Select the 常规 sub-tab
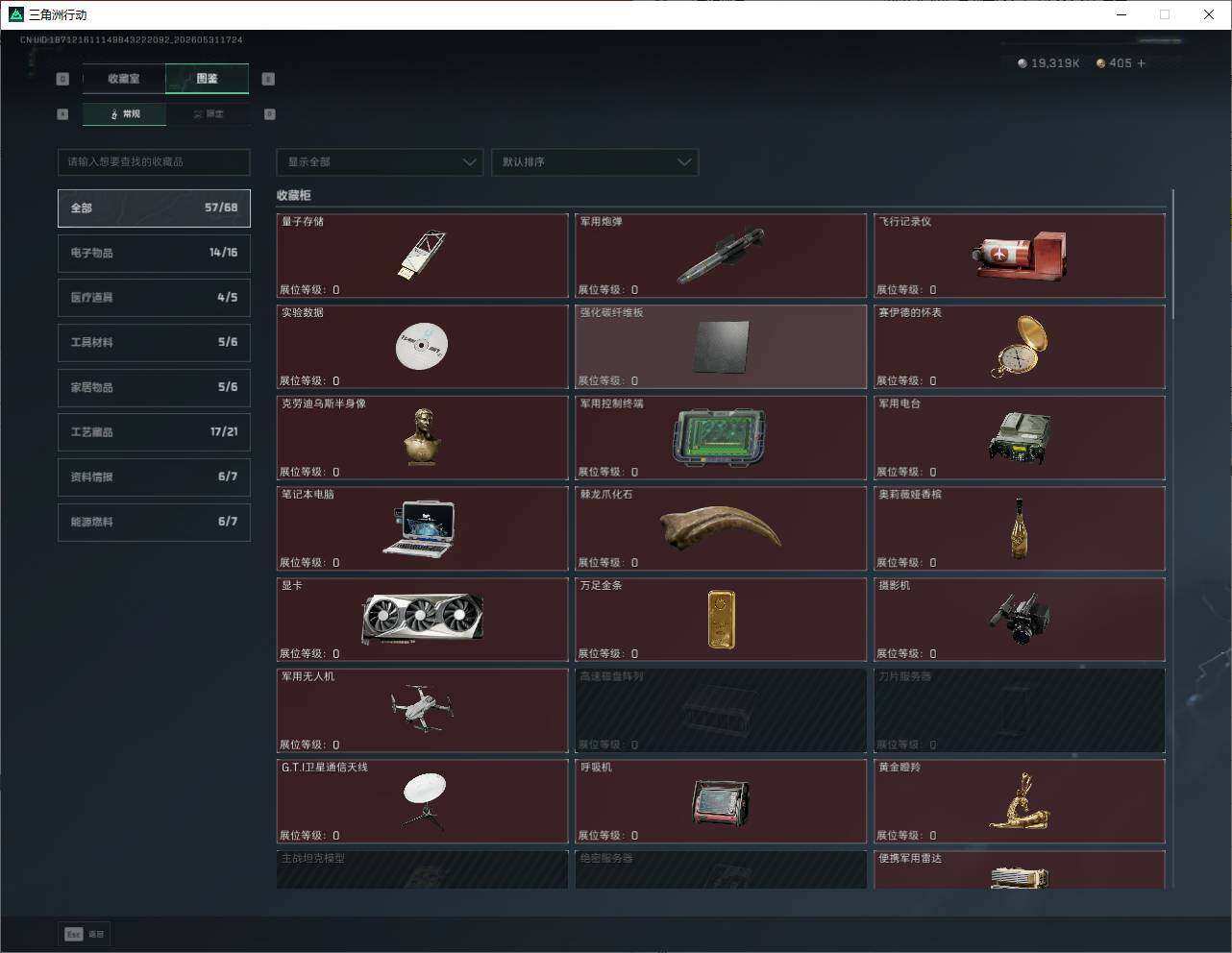The image size is (1232, 953). [x=125, y=114]
